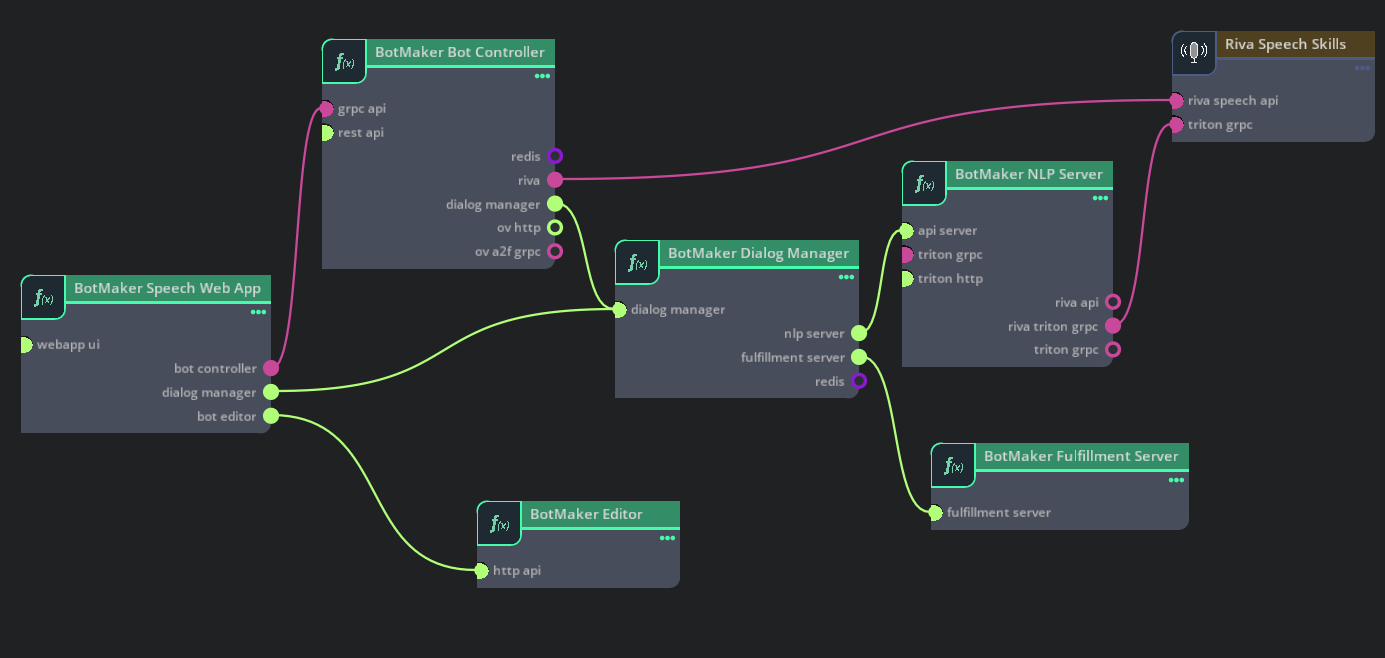The image size is (1385, 658).
Task: Open the three-dot menu on BotMaker Editor
Action: [x=667, y=538]
